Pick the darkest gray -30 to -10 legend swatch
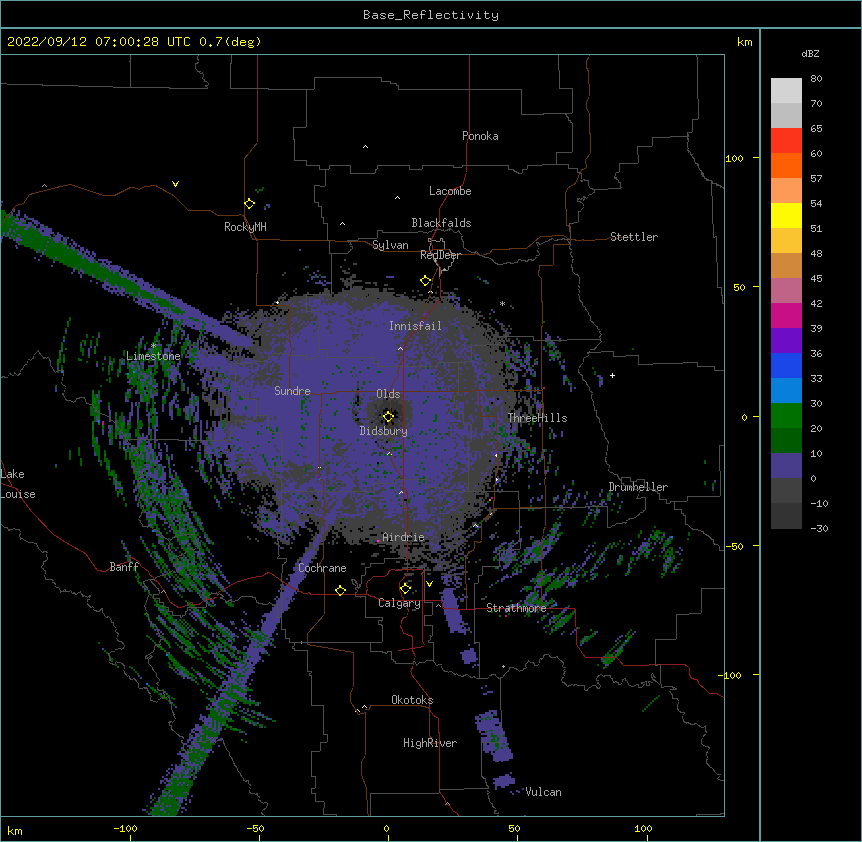Image resolution: width=862 pixels, height=842 pixels. (786, 516)
